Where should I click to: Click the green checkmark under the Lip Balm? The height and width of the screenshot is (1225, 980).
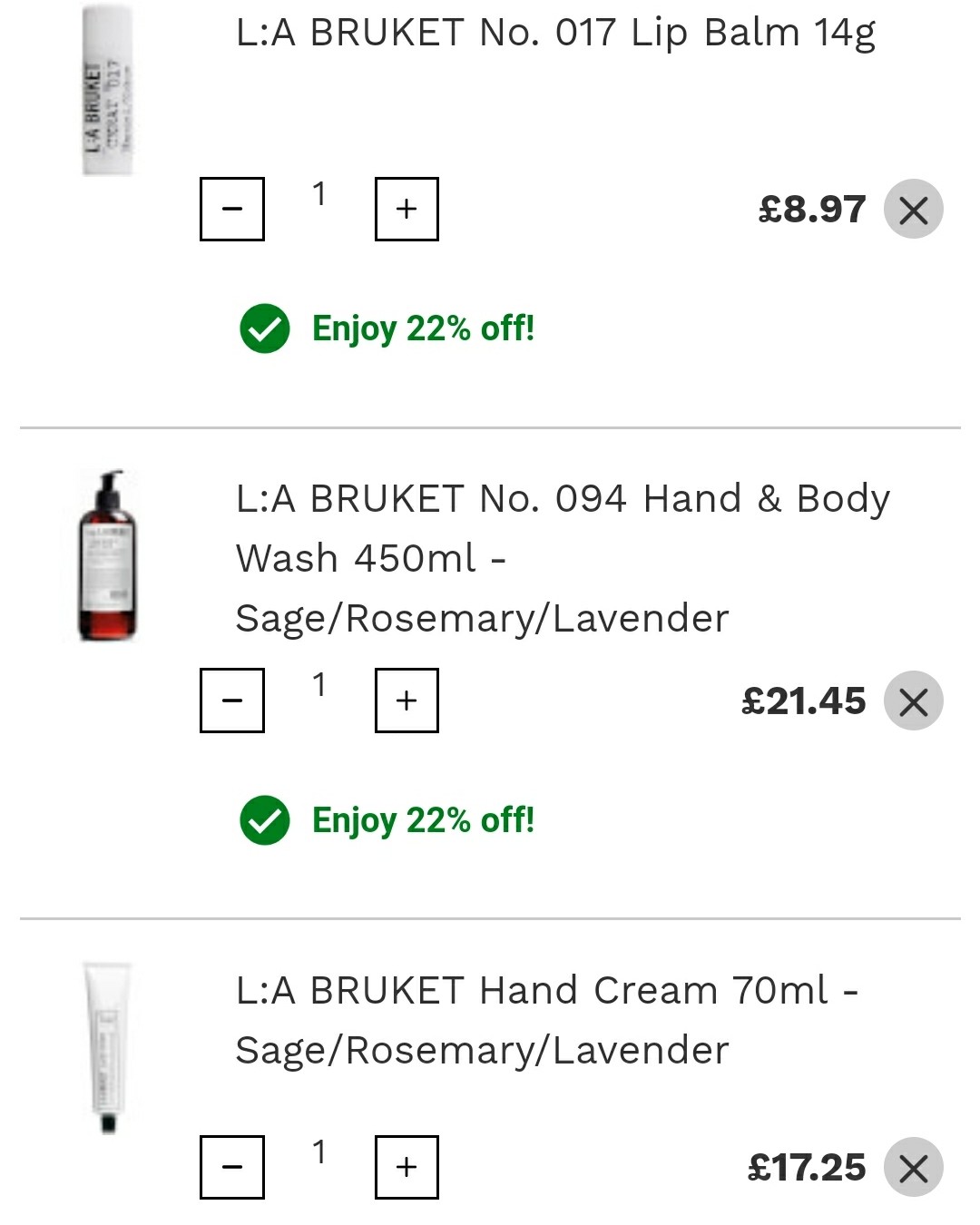click(265, 328)
